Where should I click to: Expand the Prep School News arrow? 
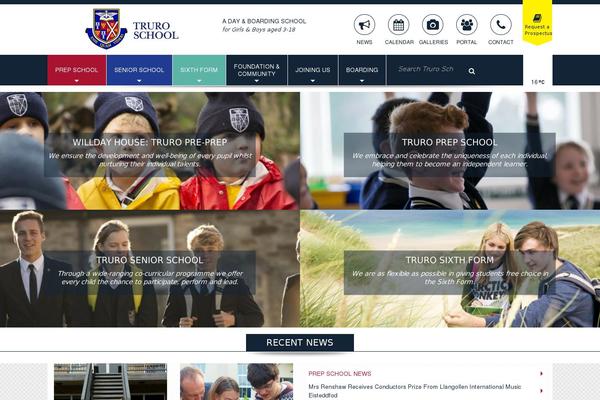click(x=541, y=374)
